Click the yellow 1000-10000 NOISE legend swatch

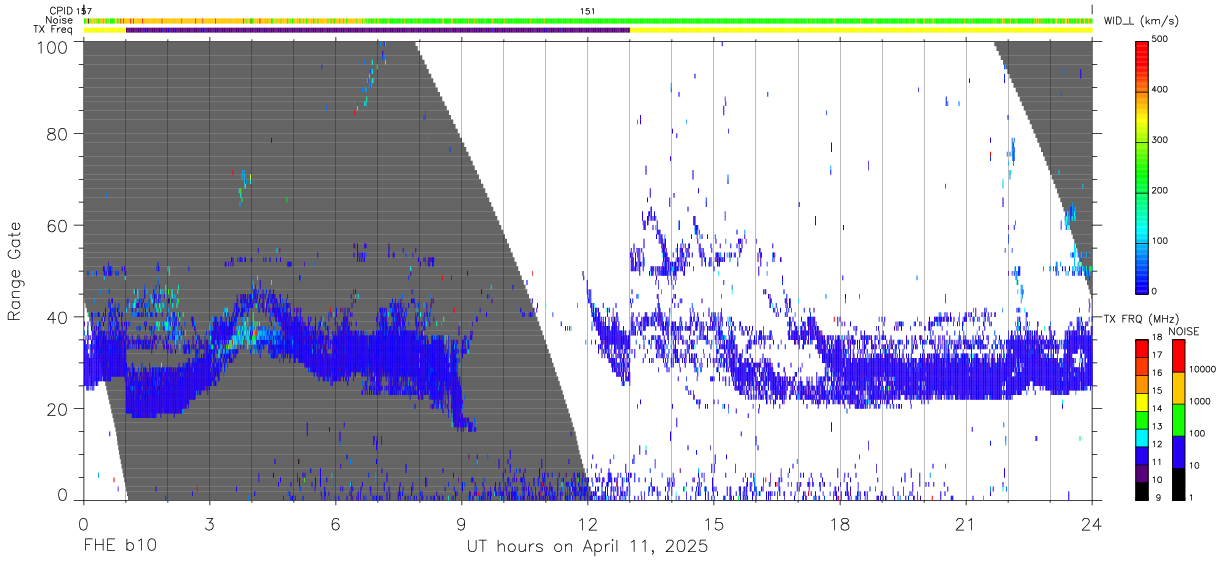point(1177,387)
